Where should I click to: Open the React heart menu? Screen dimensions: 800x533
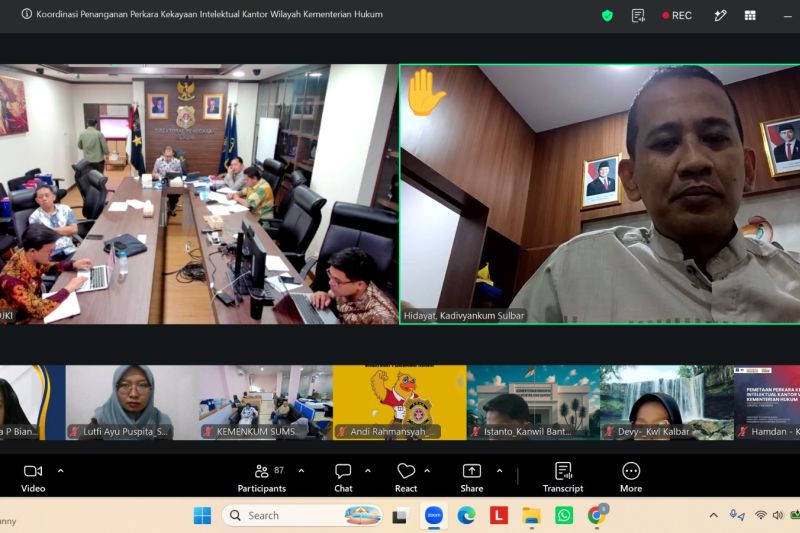(406, 478)
